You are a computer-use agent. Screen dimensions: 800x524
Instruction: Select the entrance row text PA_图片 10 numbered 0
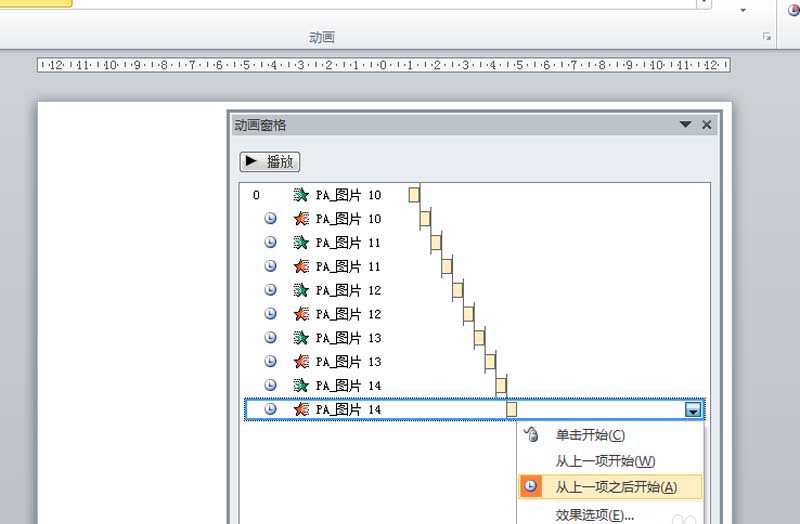[x=348, y=195]
